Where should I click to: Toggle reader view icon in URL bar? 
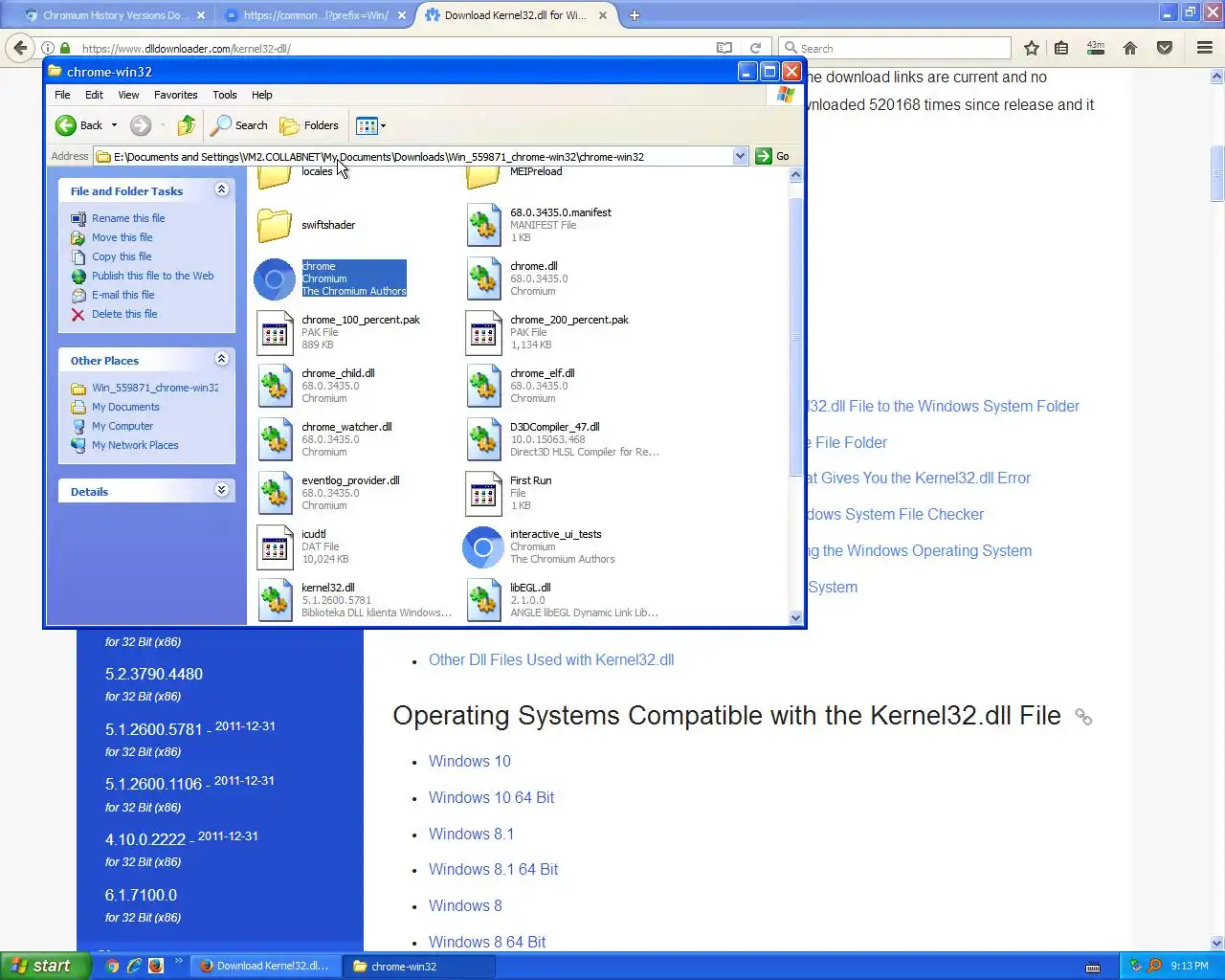pyautogui.click(x=724, y=48)
